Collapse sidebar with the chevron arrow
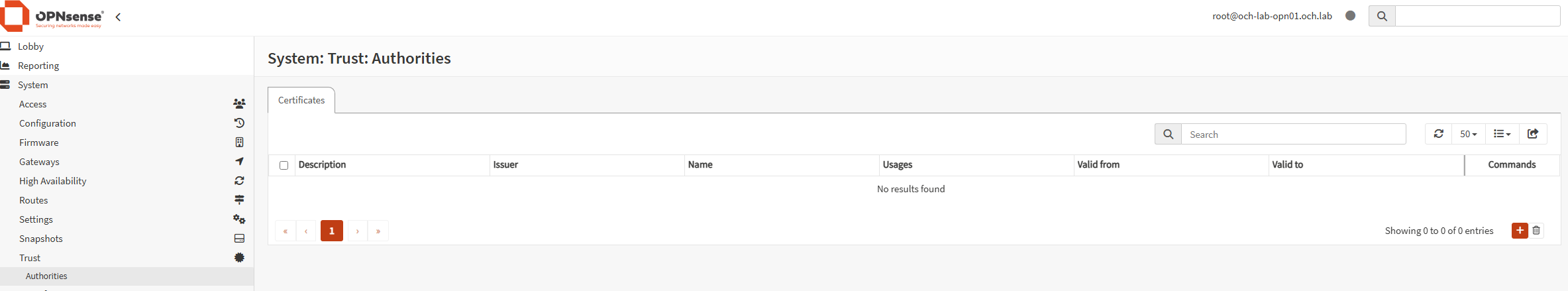The image size is (1568, 291). coord(118,17)
